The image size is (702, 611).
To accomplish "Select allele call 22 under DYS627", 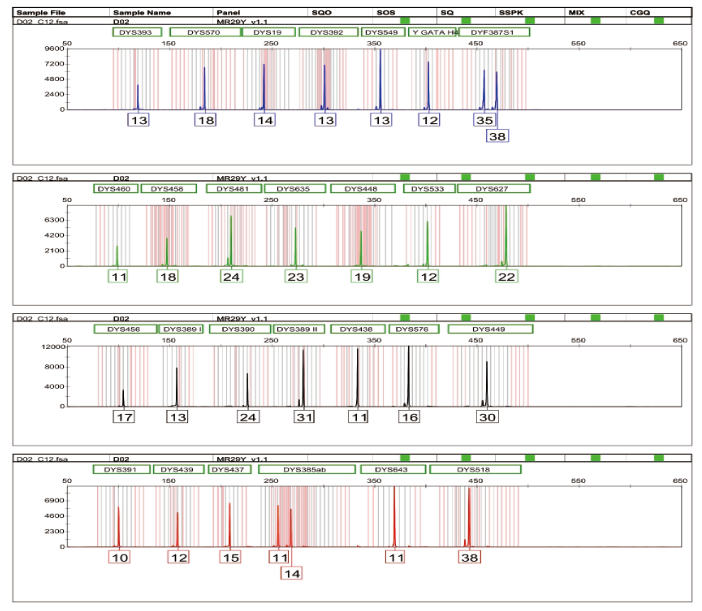I will coord(507,276).
